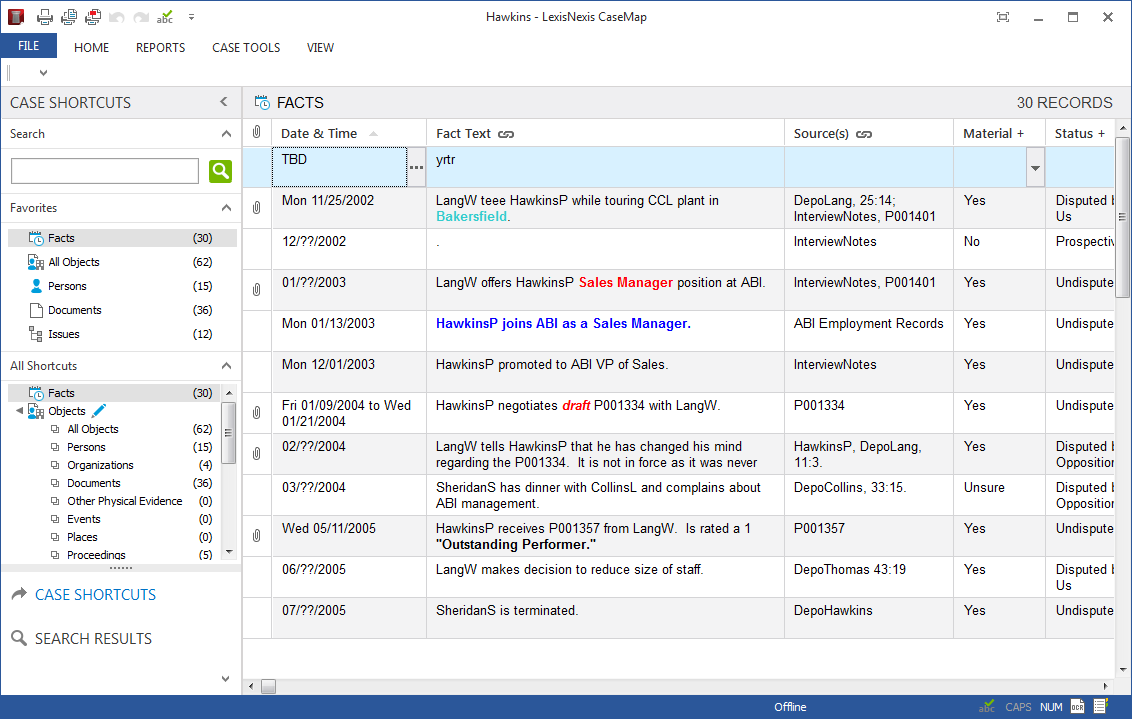1132x719 pixels.
Task: Click the navigation pane options chevron at bottom
Action: click(225, 679)
